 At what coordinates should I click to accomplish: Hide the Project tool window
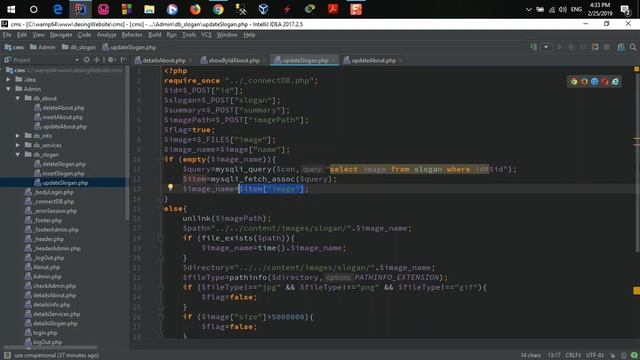tap(123, 60)
